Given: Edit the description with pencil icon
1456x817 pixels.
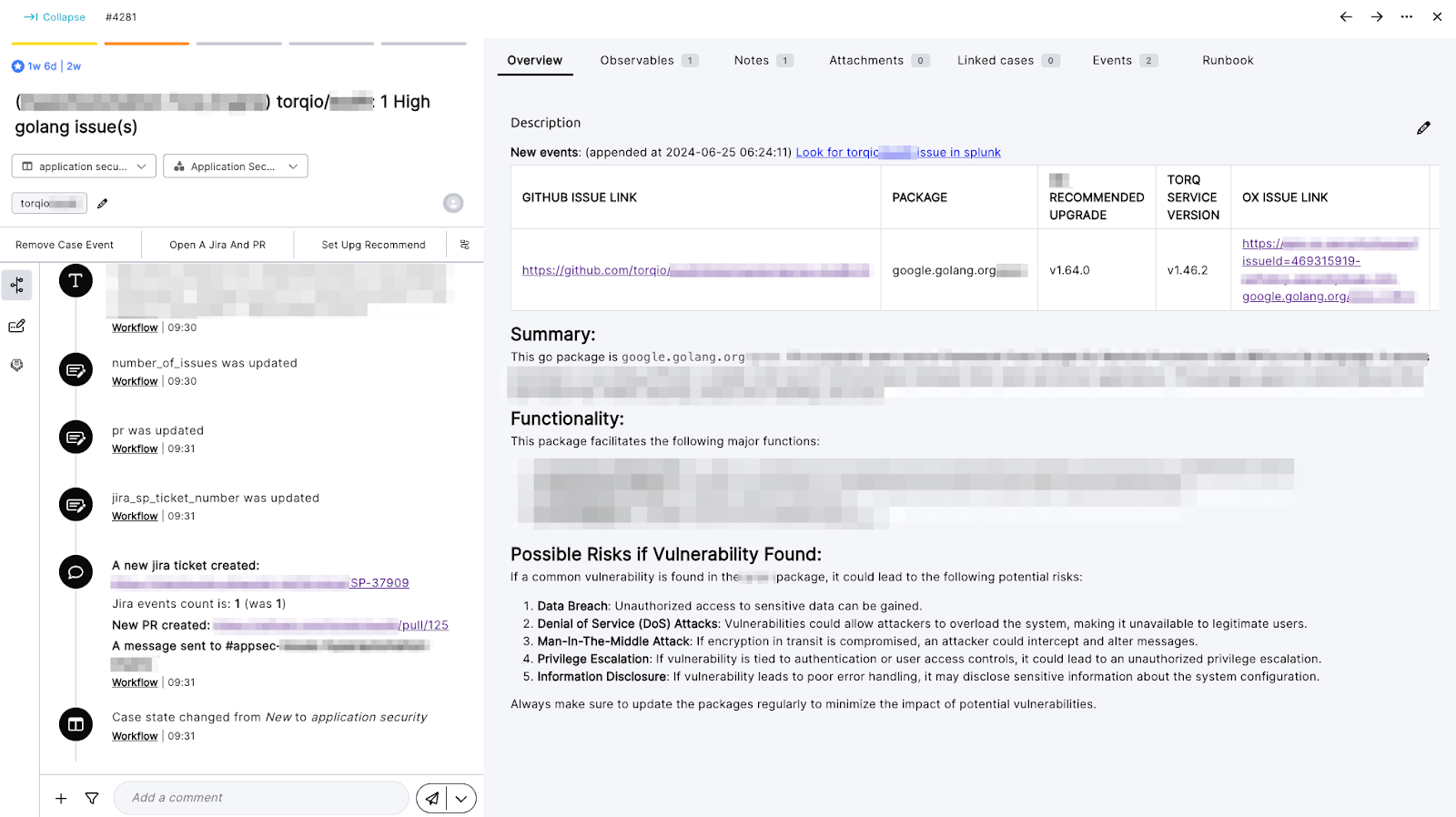Looking at the screenshot, I should click(x=1423, y=128).
